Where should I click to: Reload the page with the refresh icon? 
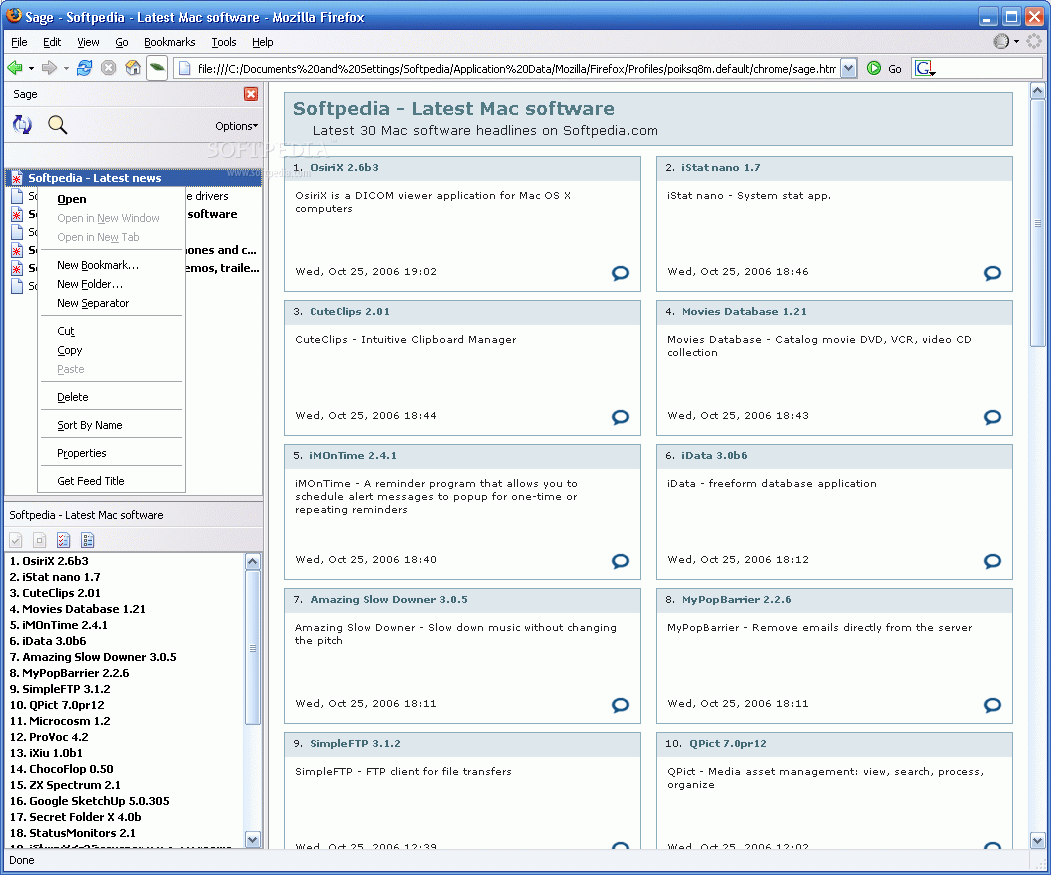(x=84, y=68)
